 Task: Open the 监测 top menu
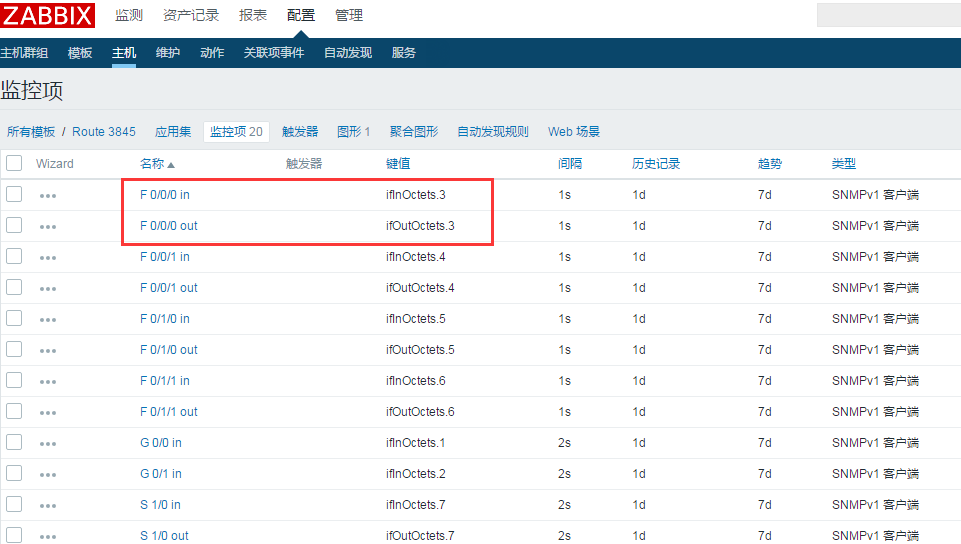tap(129, 15)
